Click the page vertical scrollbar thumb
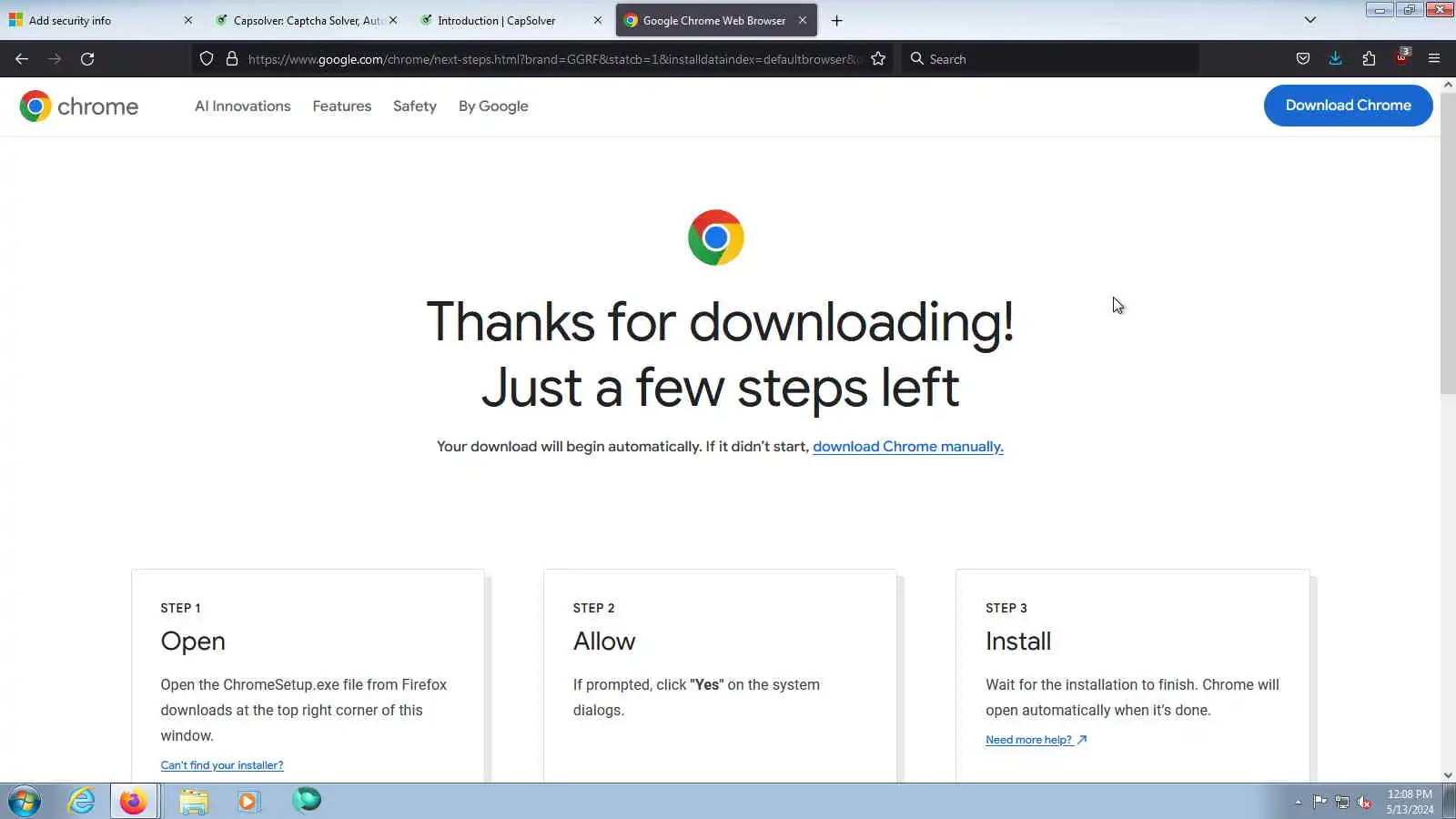Viewport: 1456px width, 819px height. [1448, 244]
